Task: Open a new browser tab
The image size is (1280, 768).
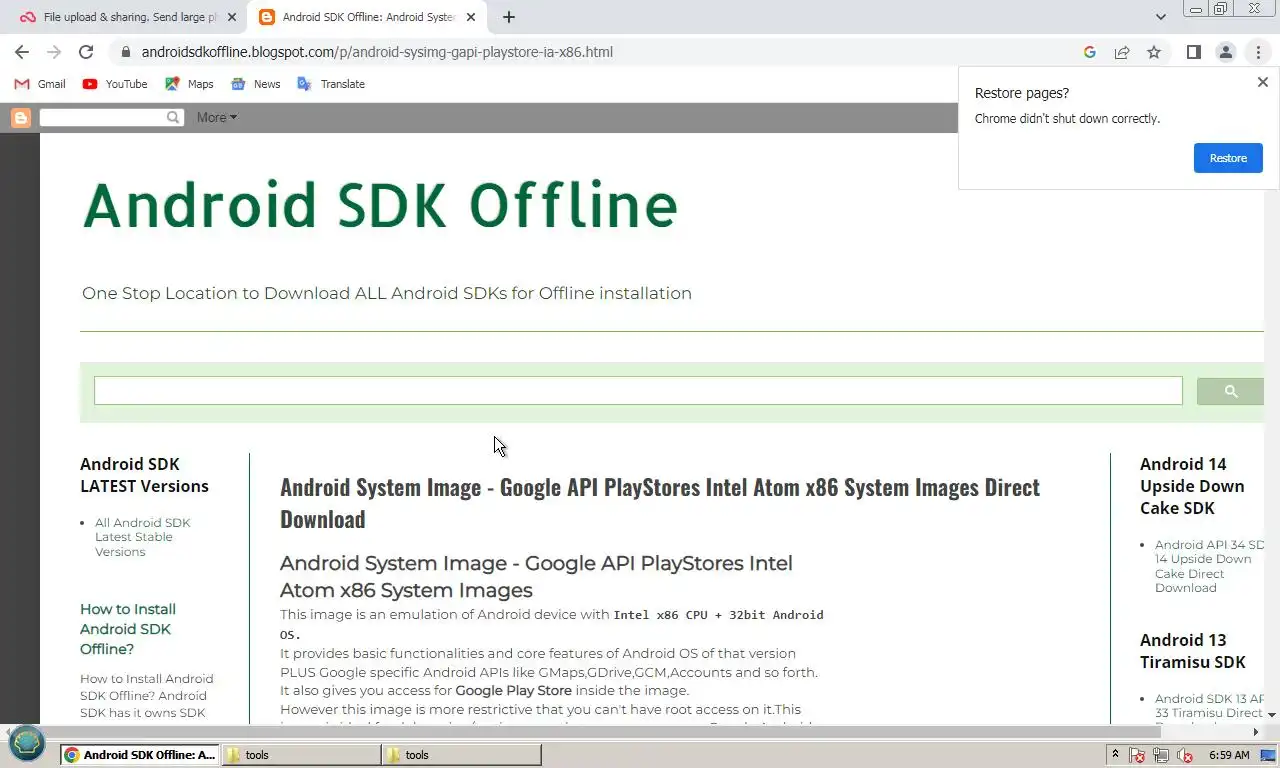Action: (509, 17)
